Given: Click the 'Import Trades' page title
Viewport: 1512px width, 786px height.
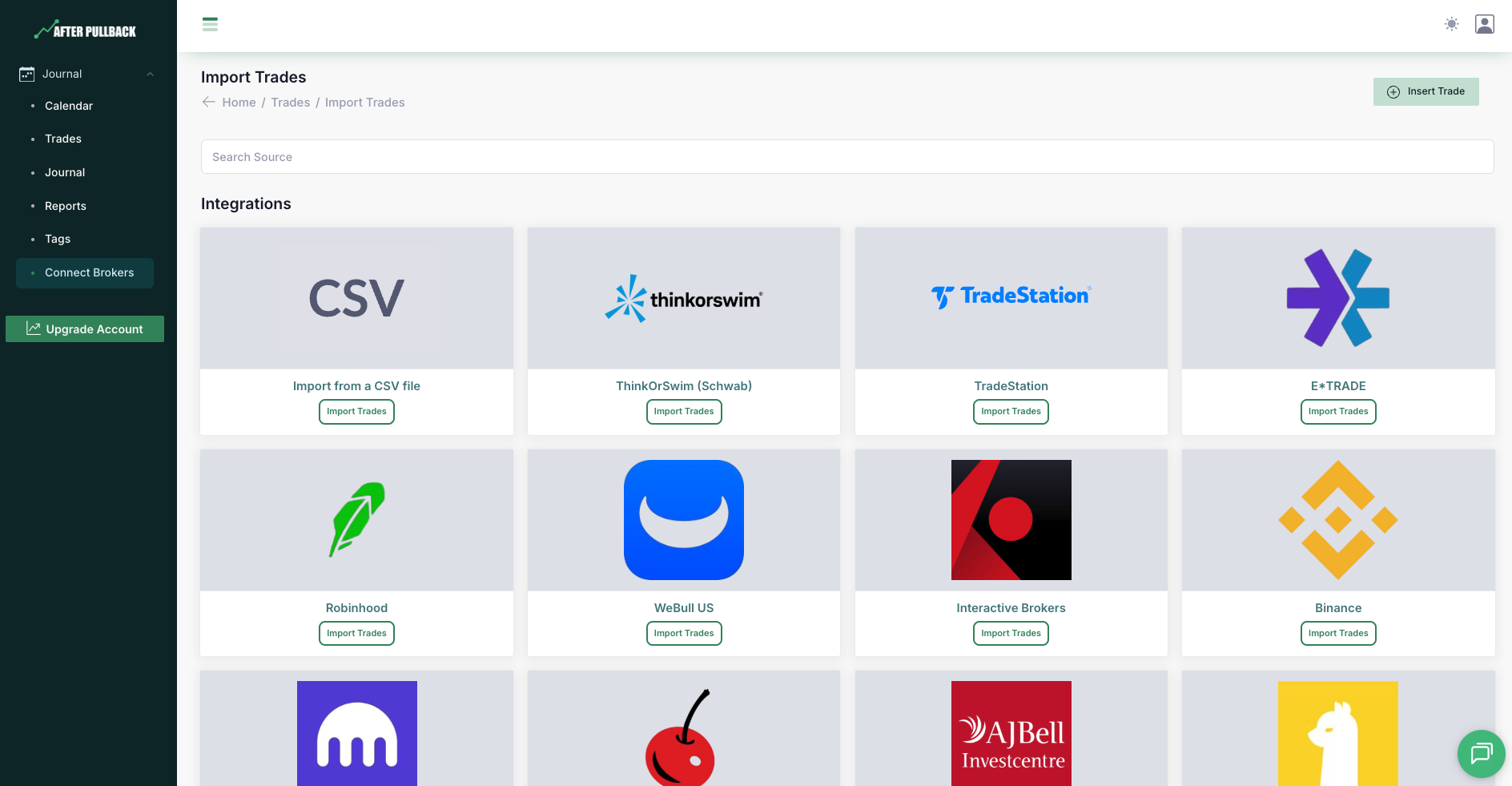Looking at the screenshot, I should coord(254,77).
